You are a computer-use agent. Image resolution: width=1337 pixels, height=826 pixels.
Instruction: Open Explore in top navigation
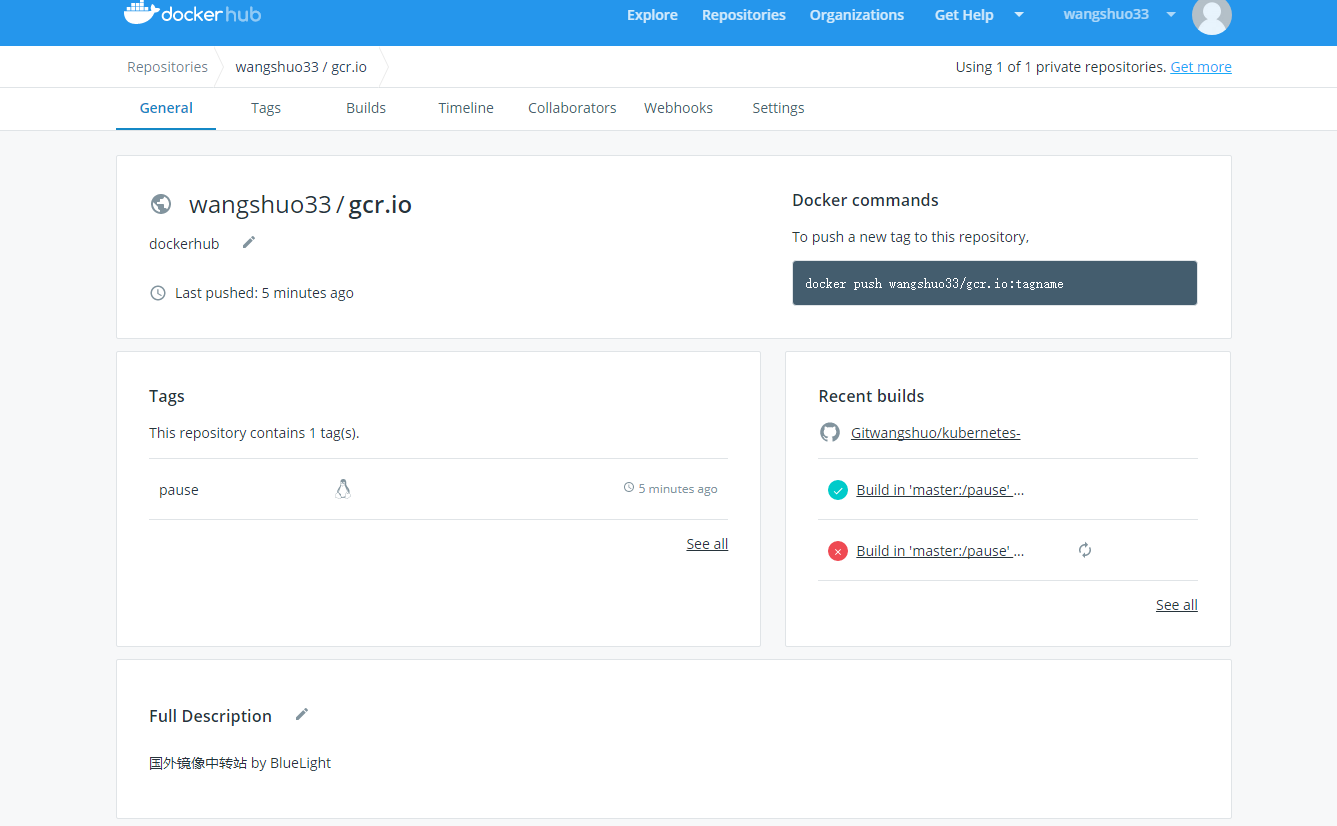point(652,15)
